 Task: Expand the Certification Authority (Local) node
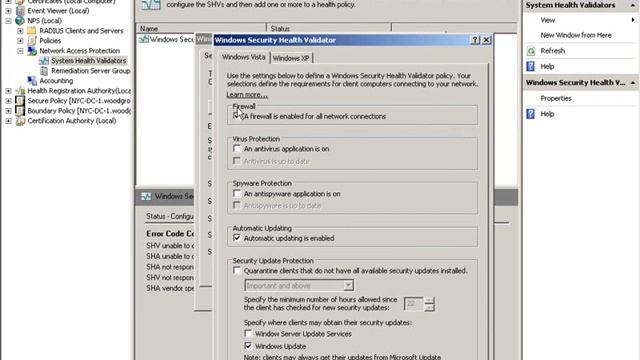tap(9, 121)
